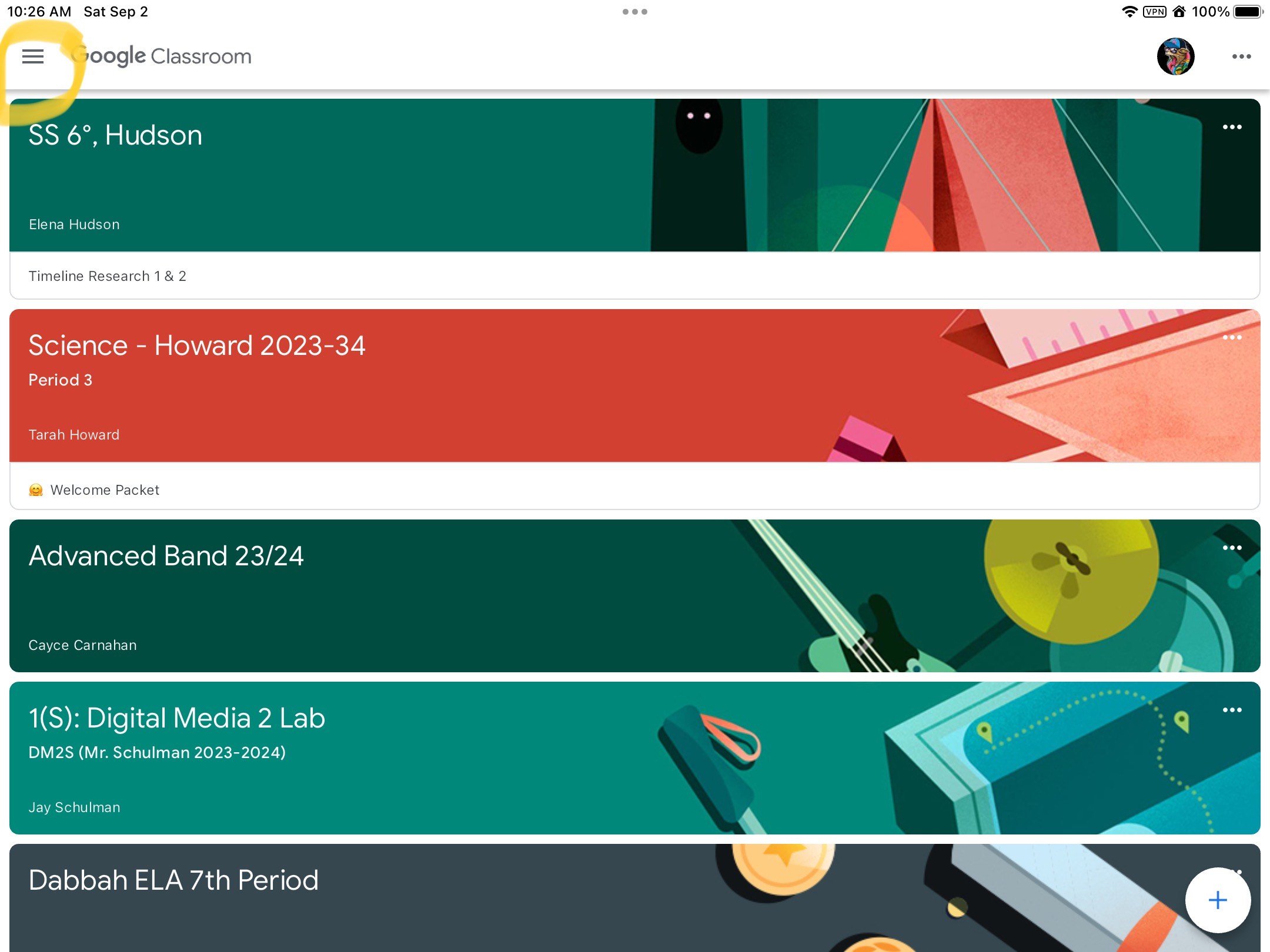
Task: Tap the teacher name Cayce Carnahan
Action: click(82, 645)
